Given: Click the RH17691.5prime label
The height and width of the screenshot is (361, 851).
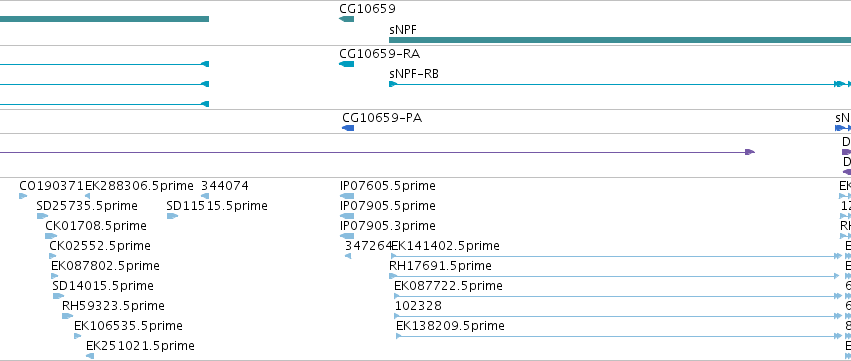Looking at the screenshot, I should click(x=440, y=266).
